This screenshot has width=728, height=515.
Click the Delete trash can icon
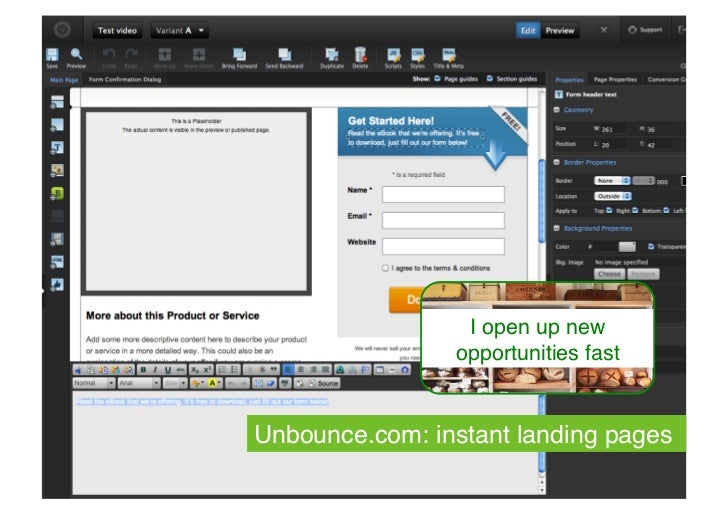coord(360,55)
